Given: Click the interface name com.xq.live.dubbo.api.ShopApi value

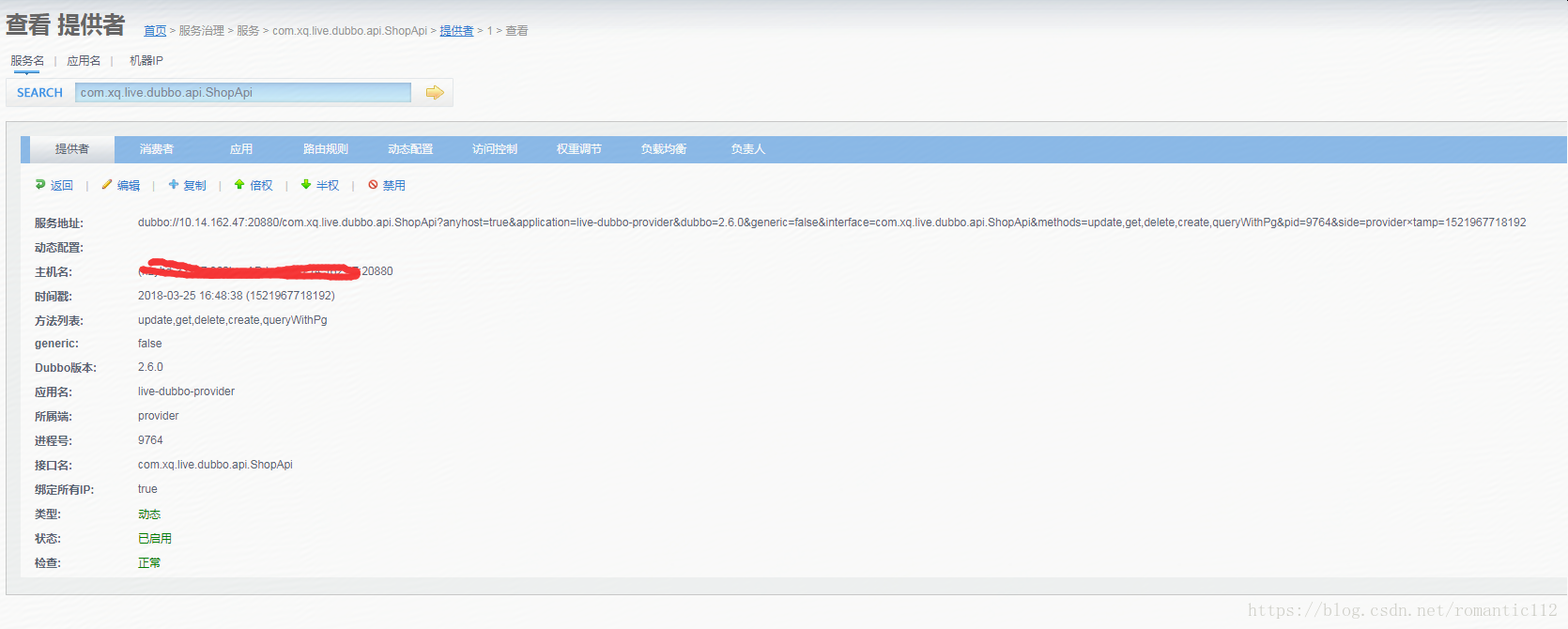Looking at the screenshot, I should pos(215,465).
